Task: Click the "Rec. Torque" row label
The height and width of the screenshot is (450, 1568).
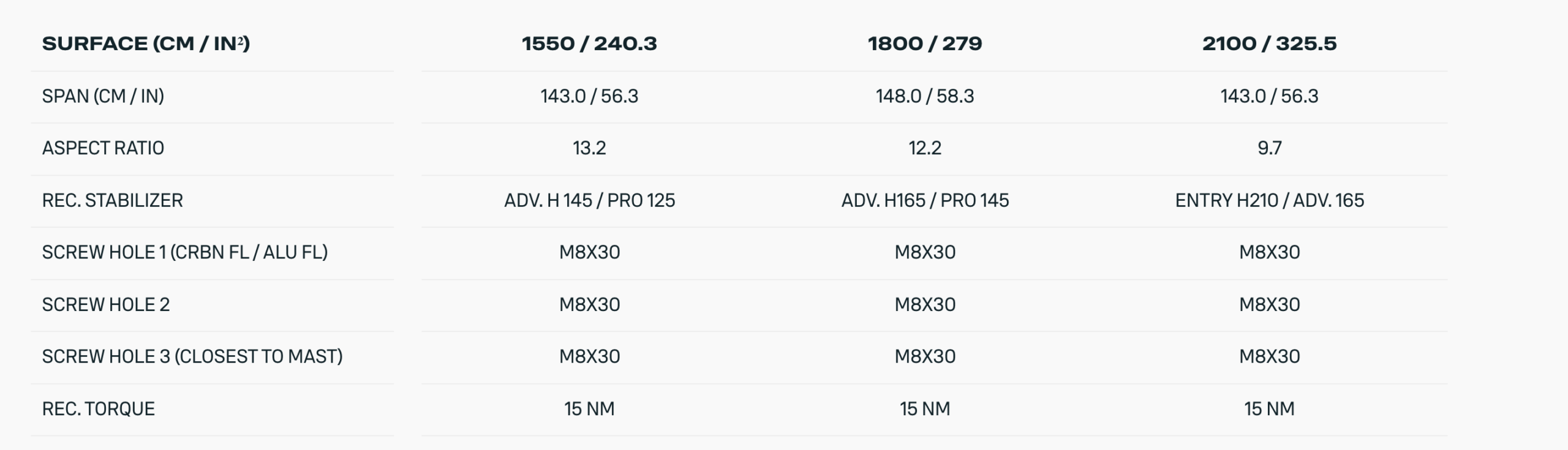Action: pos(99,408)
